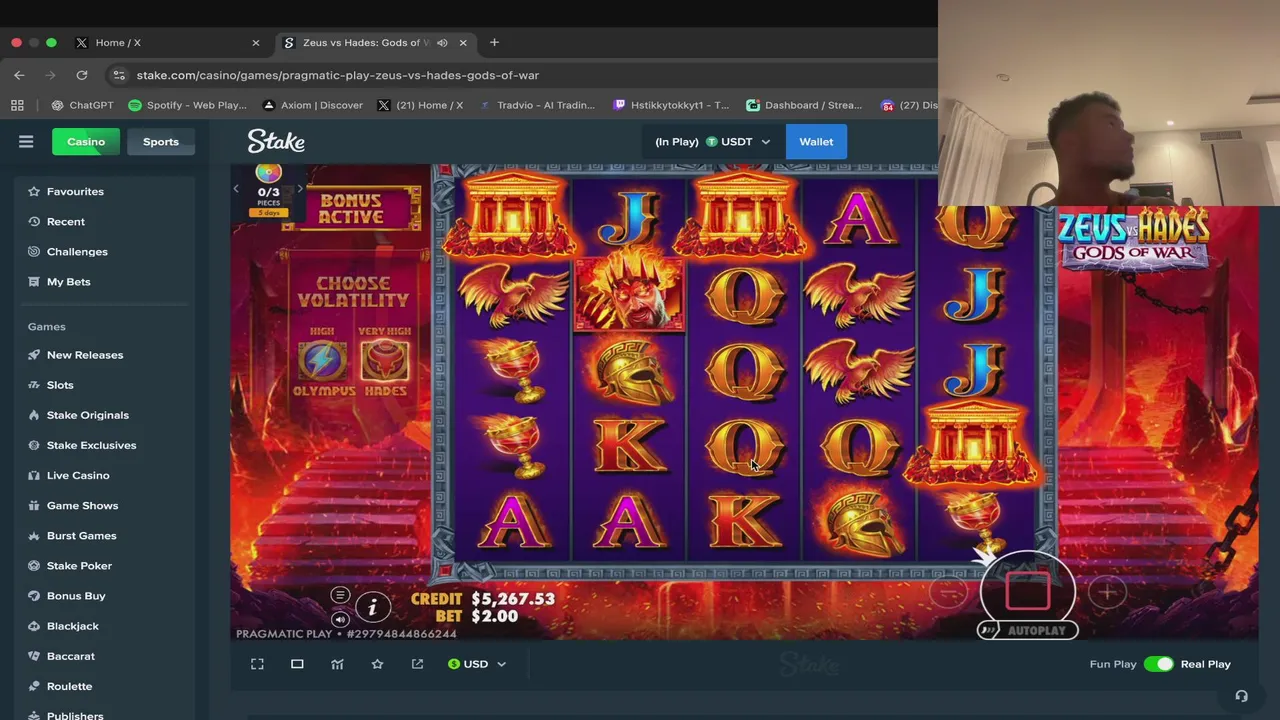Screen dimensions: 1280x720
Task: Click the Bonus Buy icon in sidebar
Action: (34, 595)
